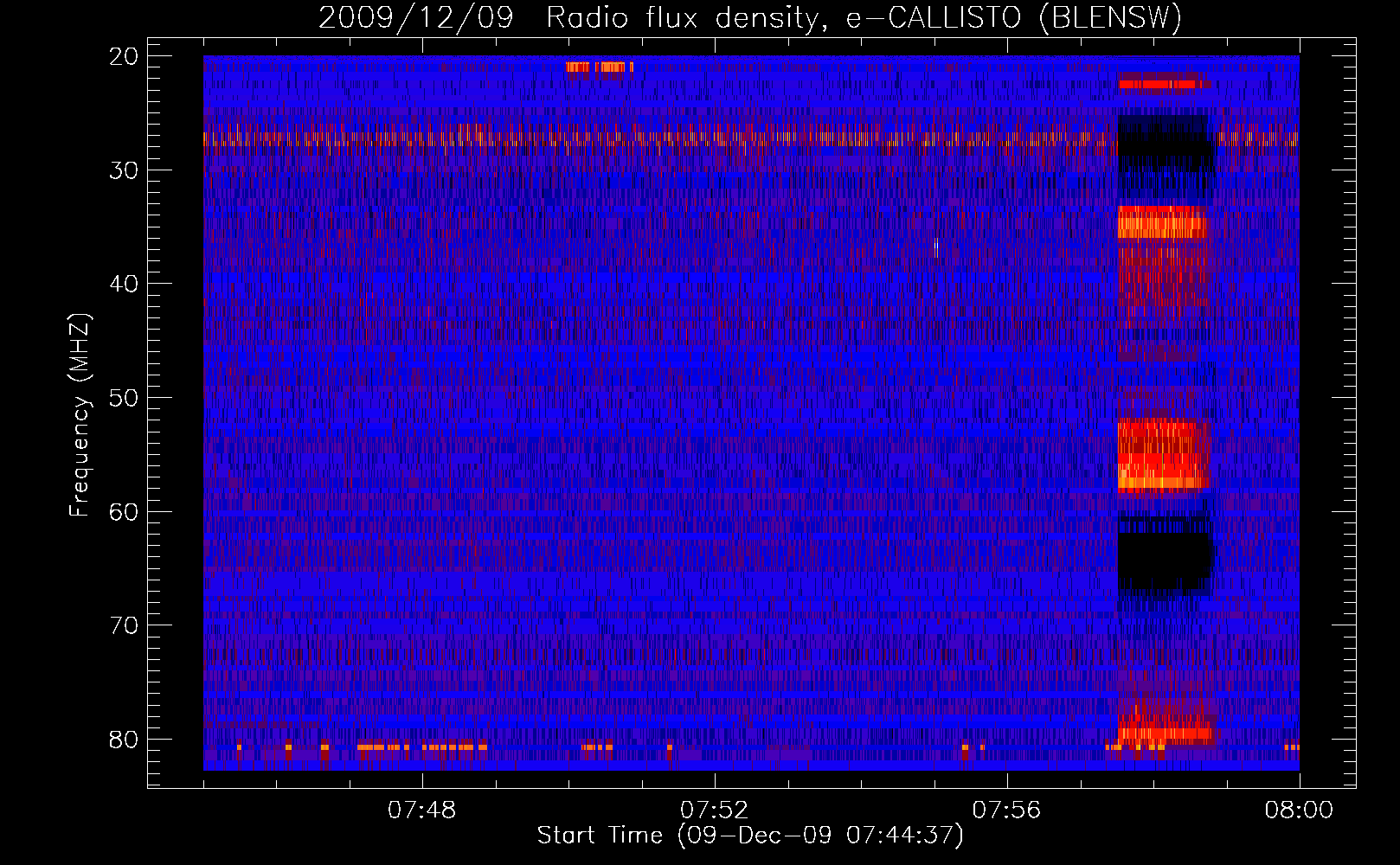Click the '08:00' time tick label
The image size is (1400, 865).
coord(1299,811)
